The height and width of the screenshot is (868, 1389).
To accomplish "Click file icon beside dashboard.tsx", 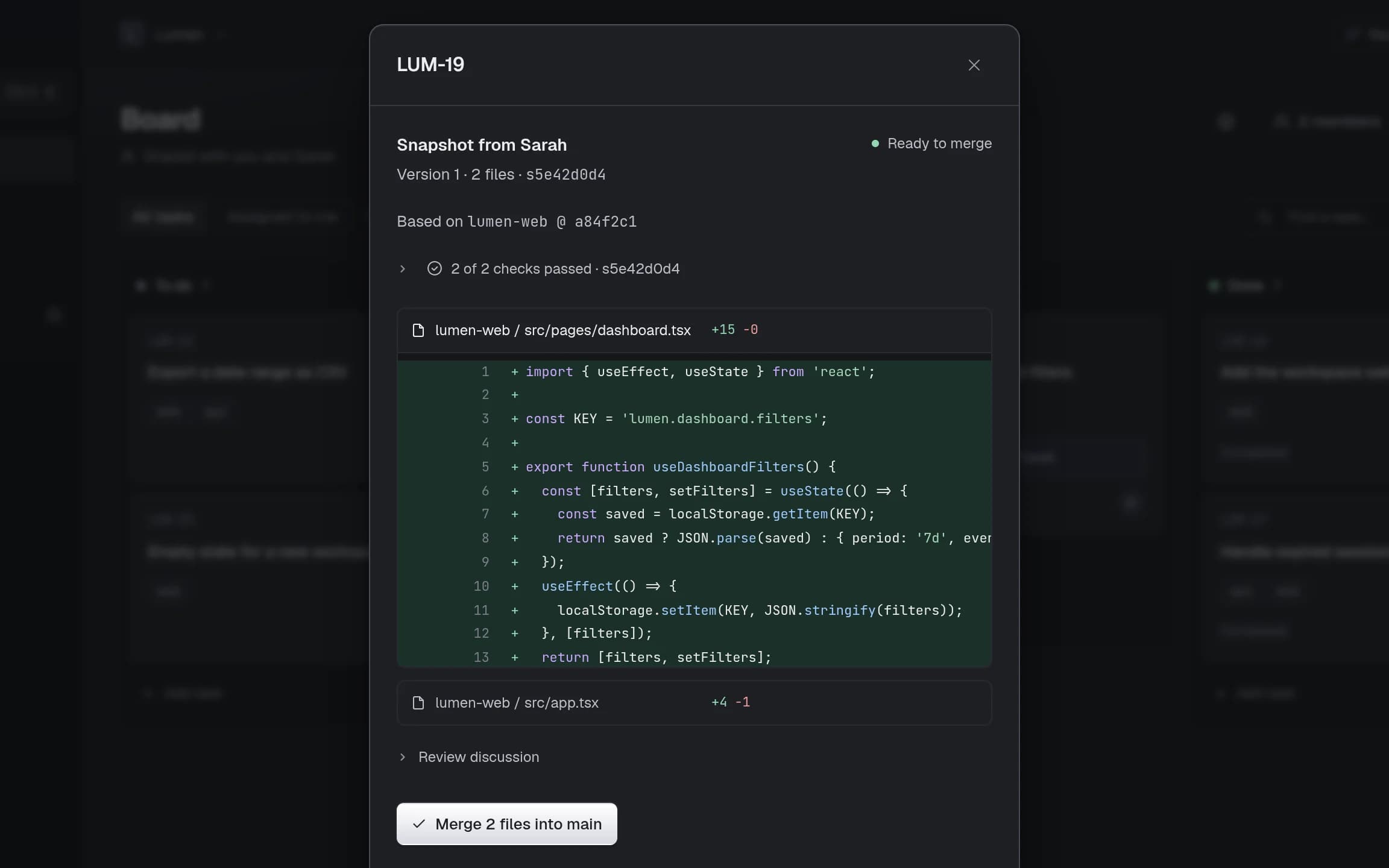I will click(x=418, y=330).
